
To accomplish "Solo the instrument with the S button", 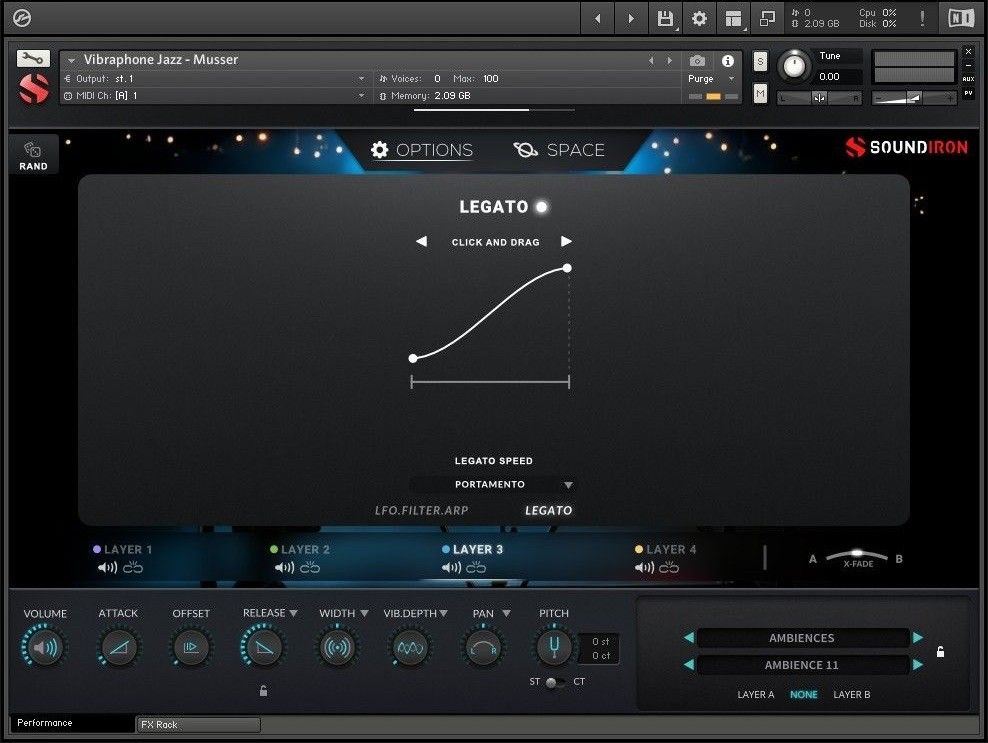I will [760, 61].
